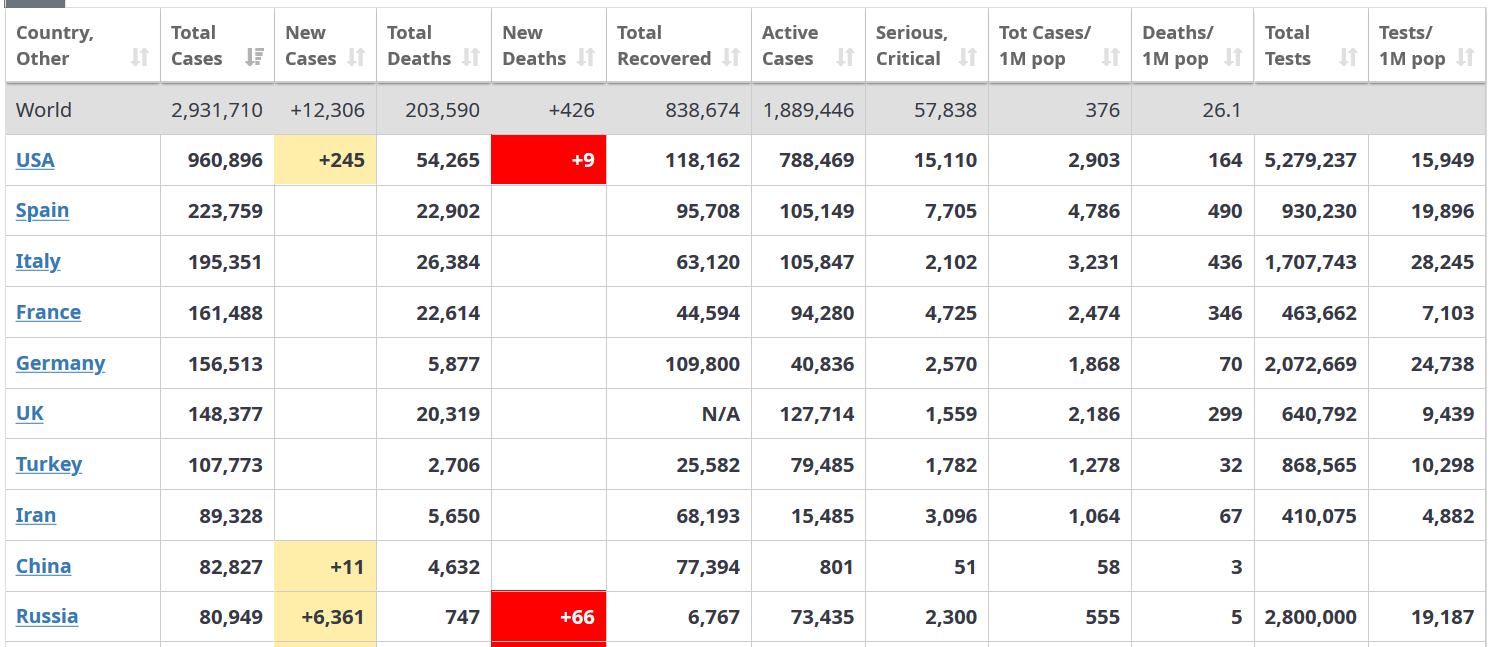Click Iran total deaths 5,650
This screenshot has height=647, width=1491.
454,516
